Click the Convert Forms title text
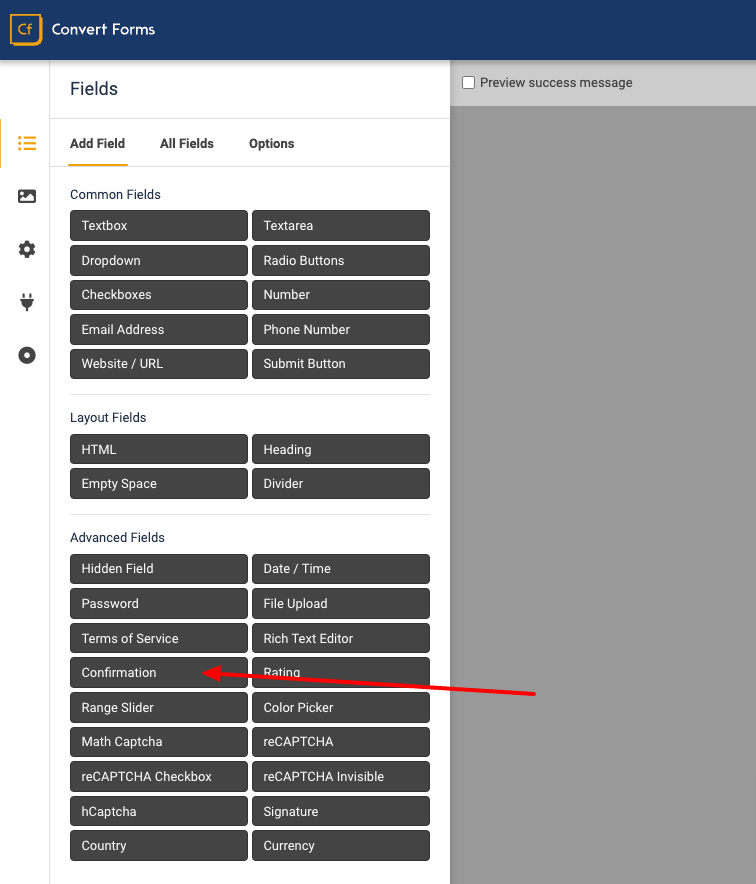This screenshot has width=756, height=884. coord(103,29)
